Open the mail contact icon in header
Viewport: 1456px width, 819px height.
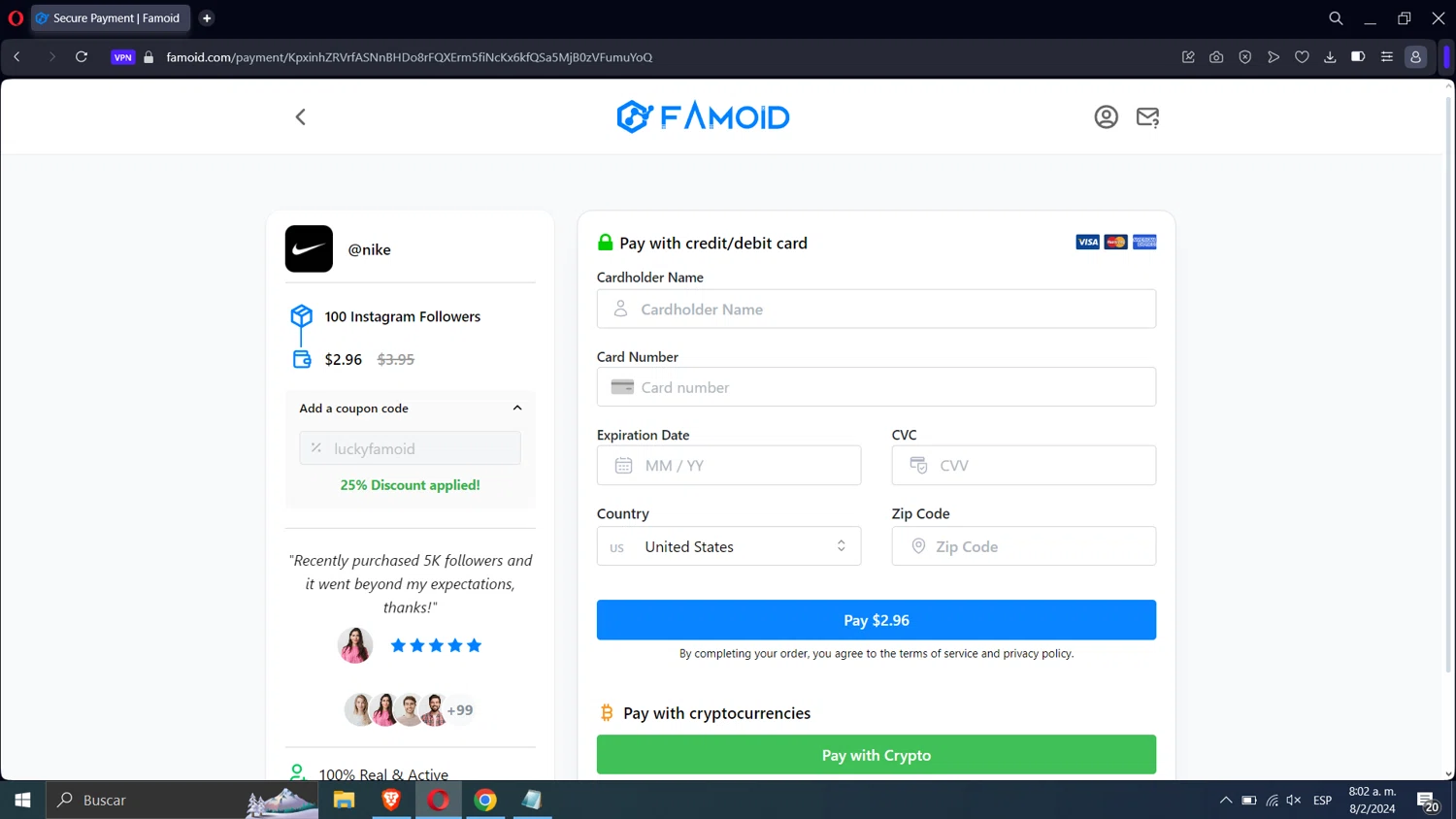pyautogui.click(x=1147, y=117)
